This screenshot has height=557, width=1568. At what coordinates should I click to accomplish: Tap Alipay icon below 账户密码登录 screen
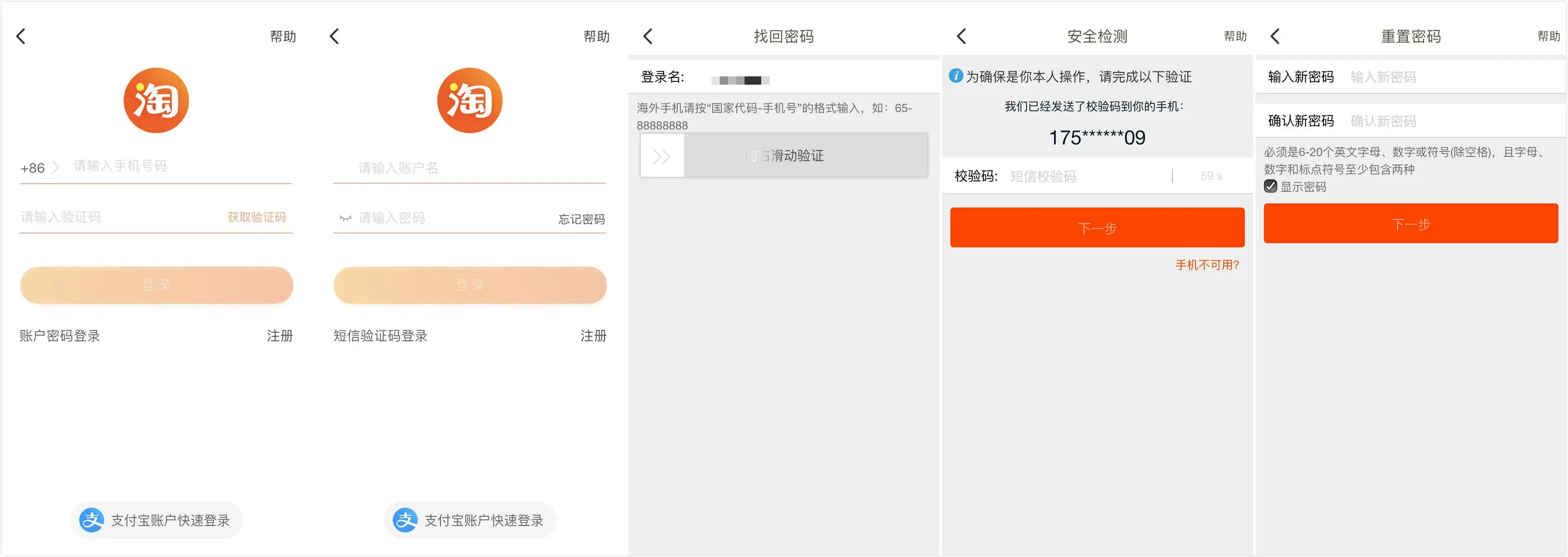click(92, 521)
